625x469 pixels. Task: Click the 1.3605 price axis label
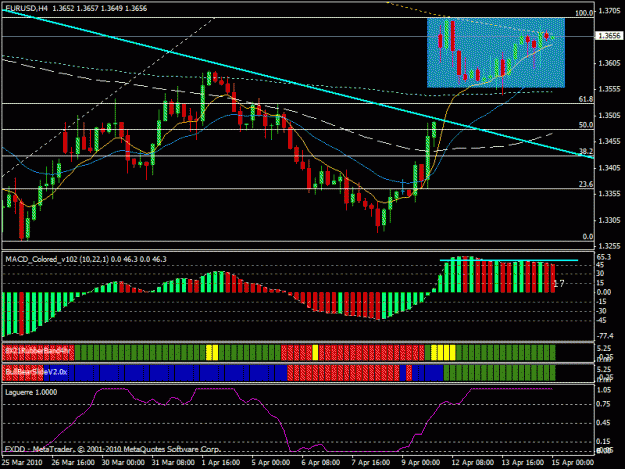(610, 63)
